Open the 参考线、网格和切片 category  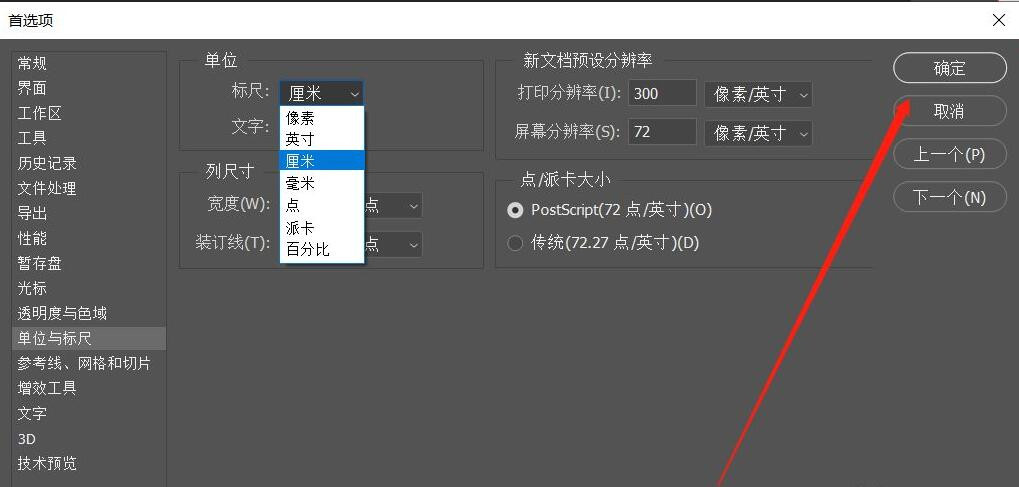84,363
